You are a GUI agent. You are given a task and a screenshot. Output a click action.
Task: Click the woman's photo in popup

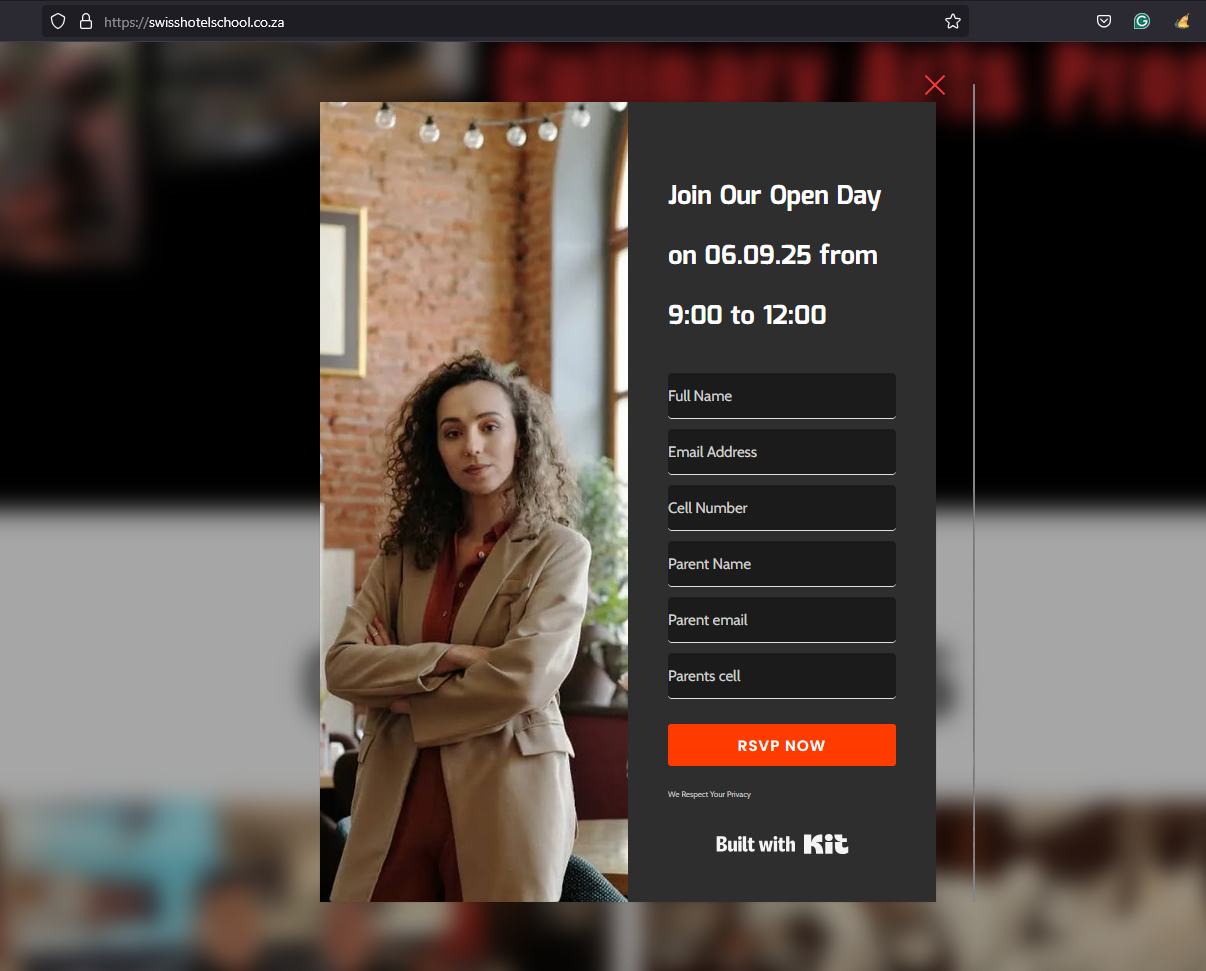(474, 502)
